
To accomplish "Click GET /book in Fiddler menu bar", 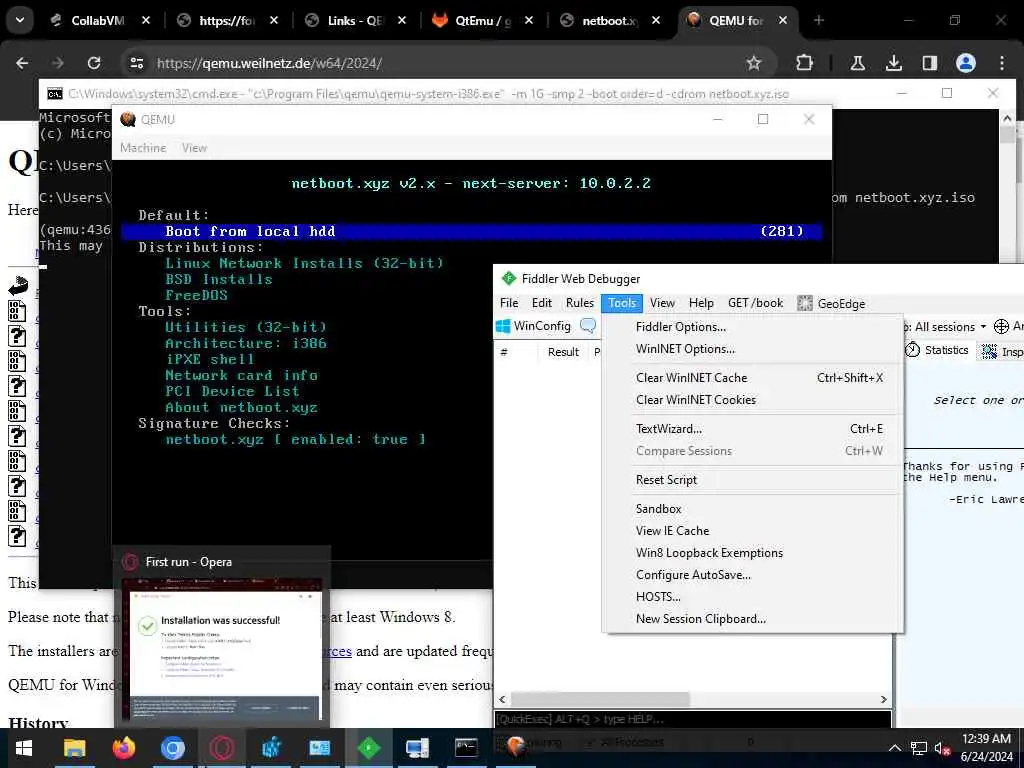I will point(756,303).
